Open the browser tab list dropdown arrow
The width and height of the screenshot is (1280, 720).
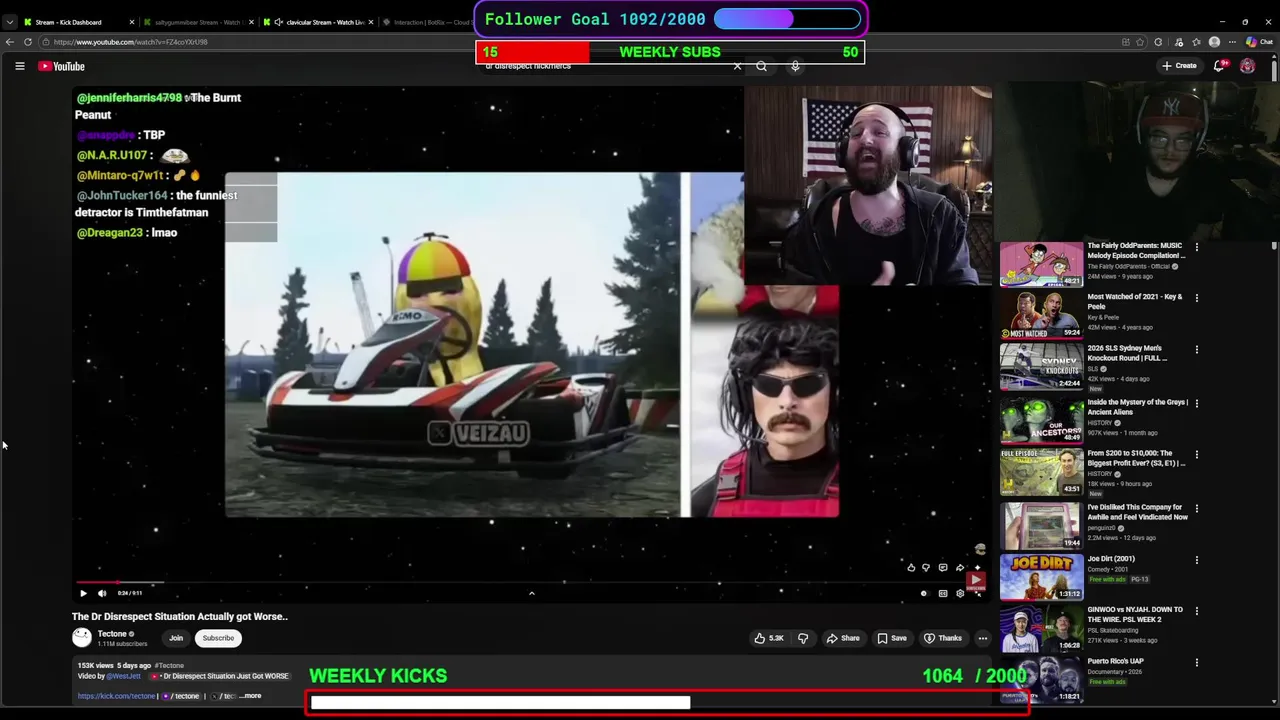(x=10, y=22)
